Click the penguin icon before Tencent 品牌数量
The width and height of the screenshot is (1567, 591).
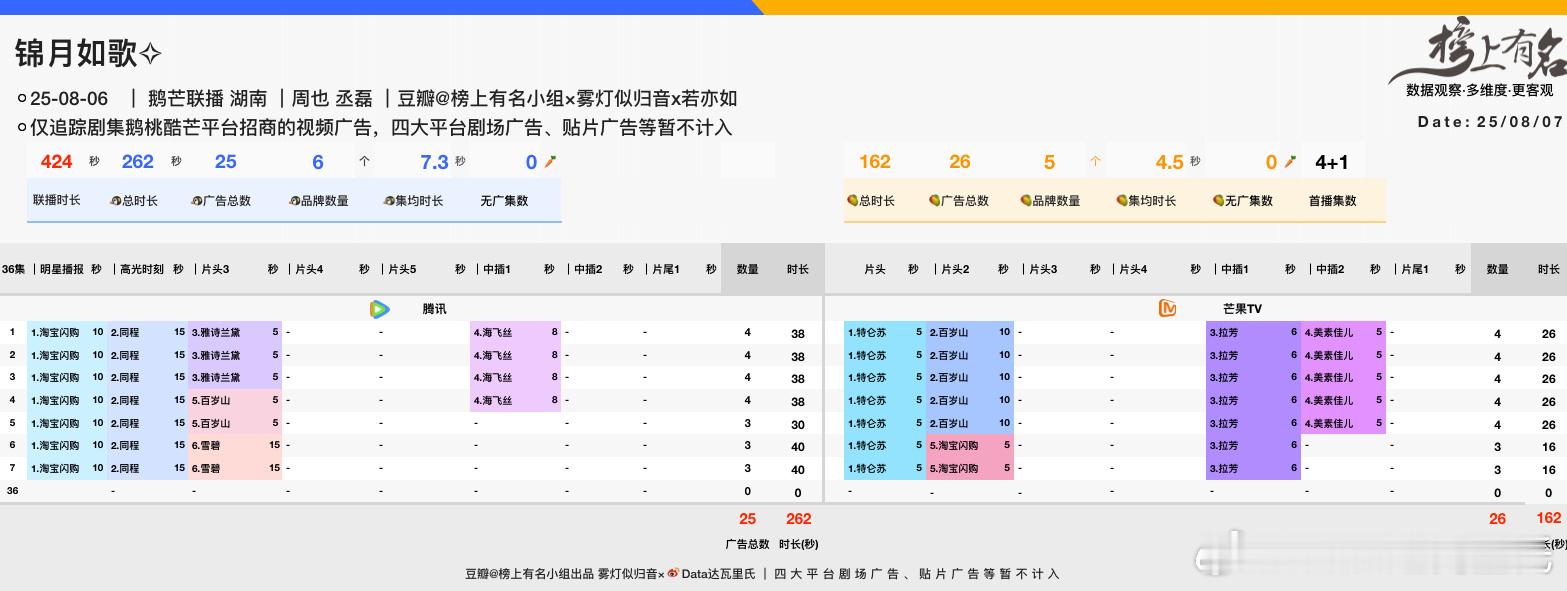[x=295, y=201]
